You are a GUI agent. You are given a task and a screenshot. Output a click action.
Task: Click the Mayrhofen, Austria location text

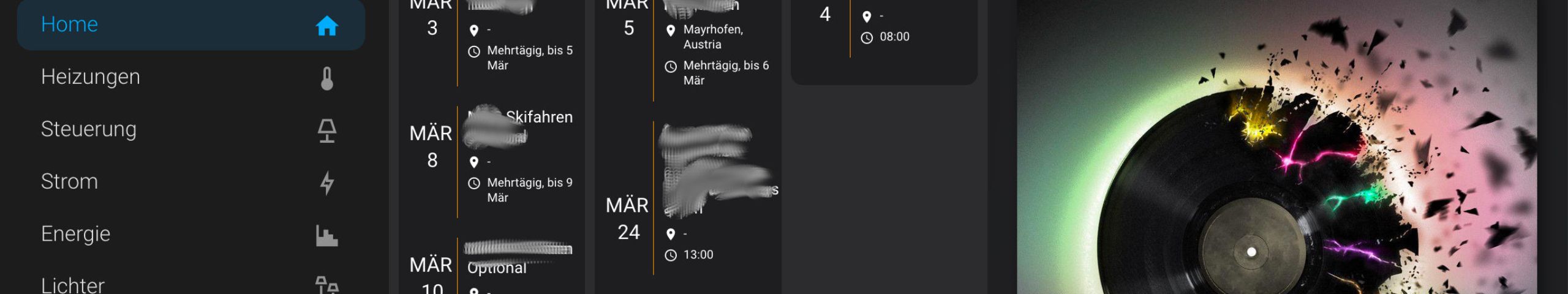coord(713,37)
